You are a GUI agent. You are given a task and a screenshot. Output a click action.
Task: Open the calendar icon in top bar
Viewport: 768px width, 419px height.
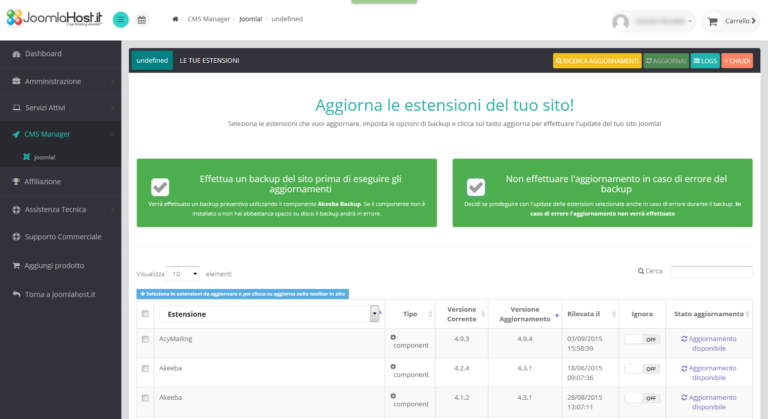click(x=141, y=20)
